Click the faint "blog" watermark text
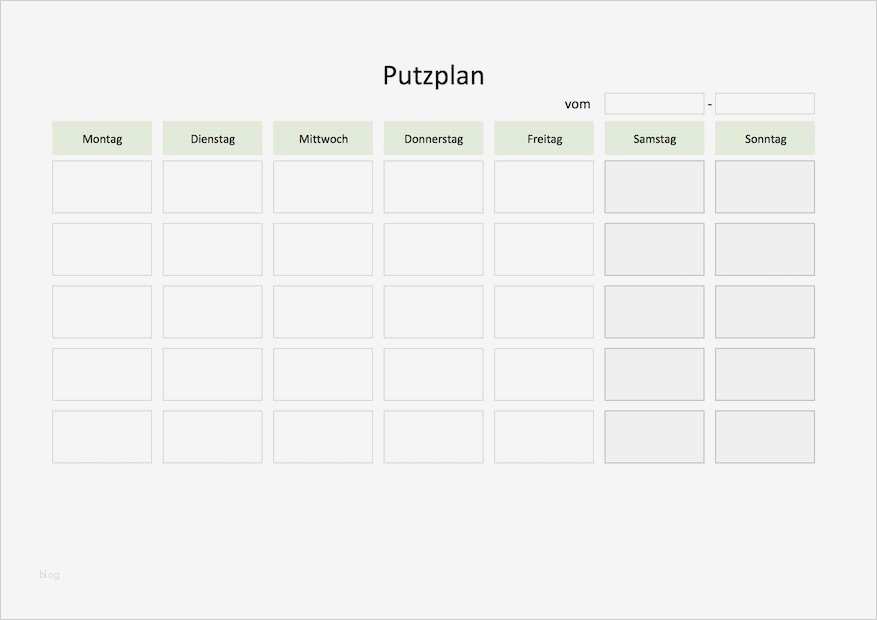This screenshot has height=620, width=877. (x=49, y=575)
